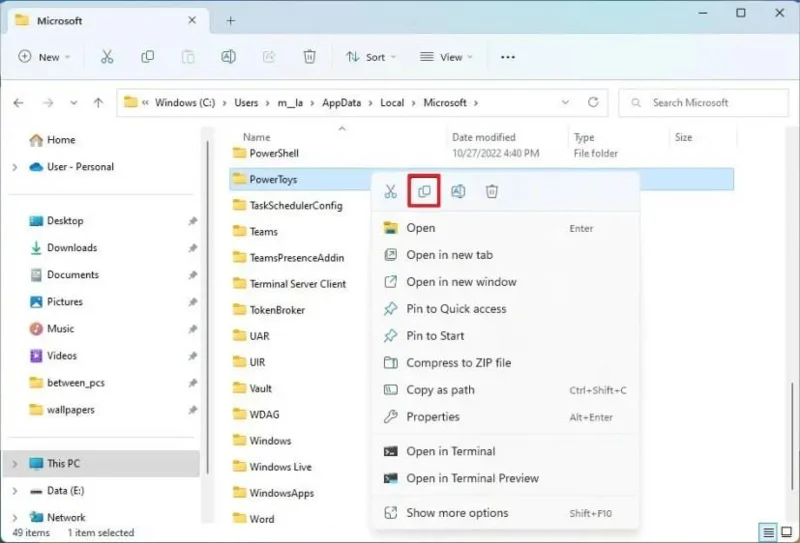Switch to details view in the status bar
This screenshot has height=543, width=800.
coord(768,532)
